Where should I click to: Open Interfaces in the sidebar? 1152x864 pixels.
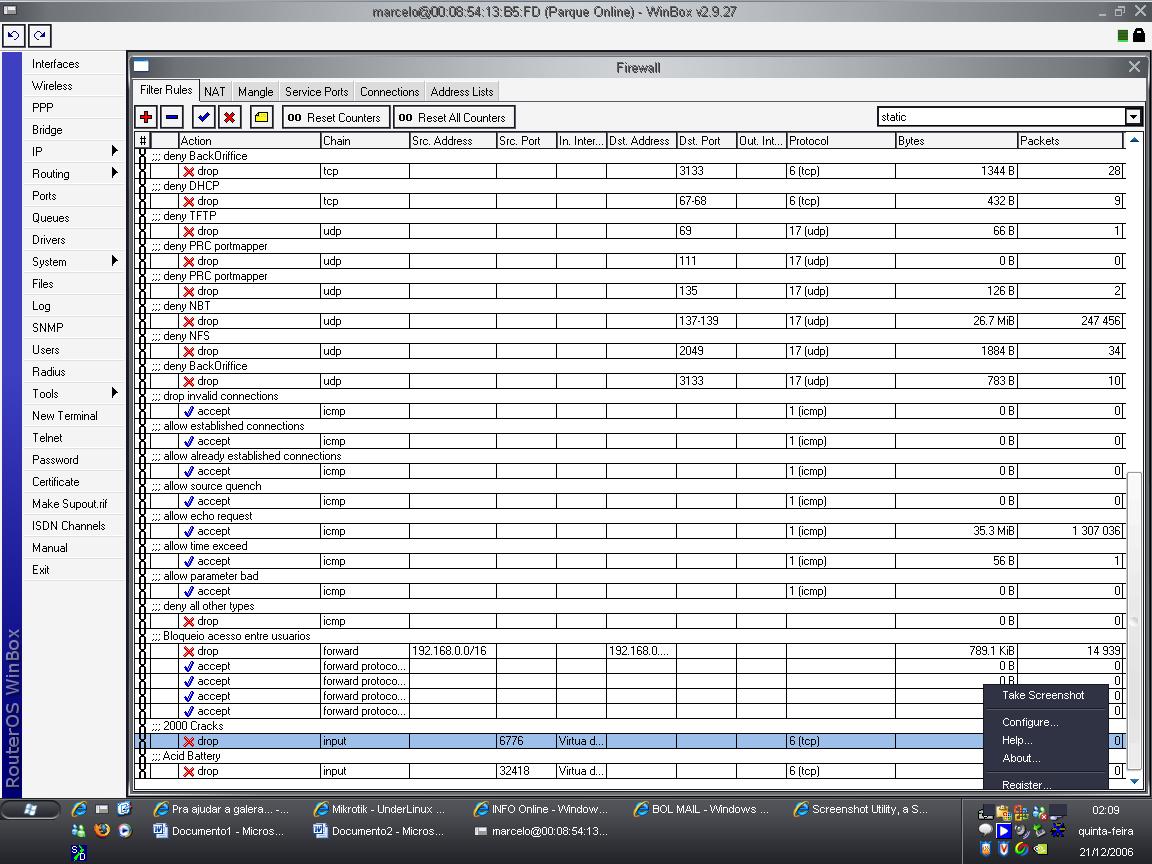click(x=56, y=64)
